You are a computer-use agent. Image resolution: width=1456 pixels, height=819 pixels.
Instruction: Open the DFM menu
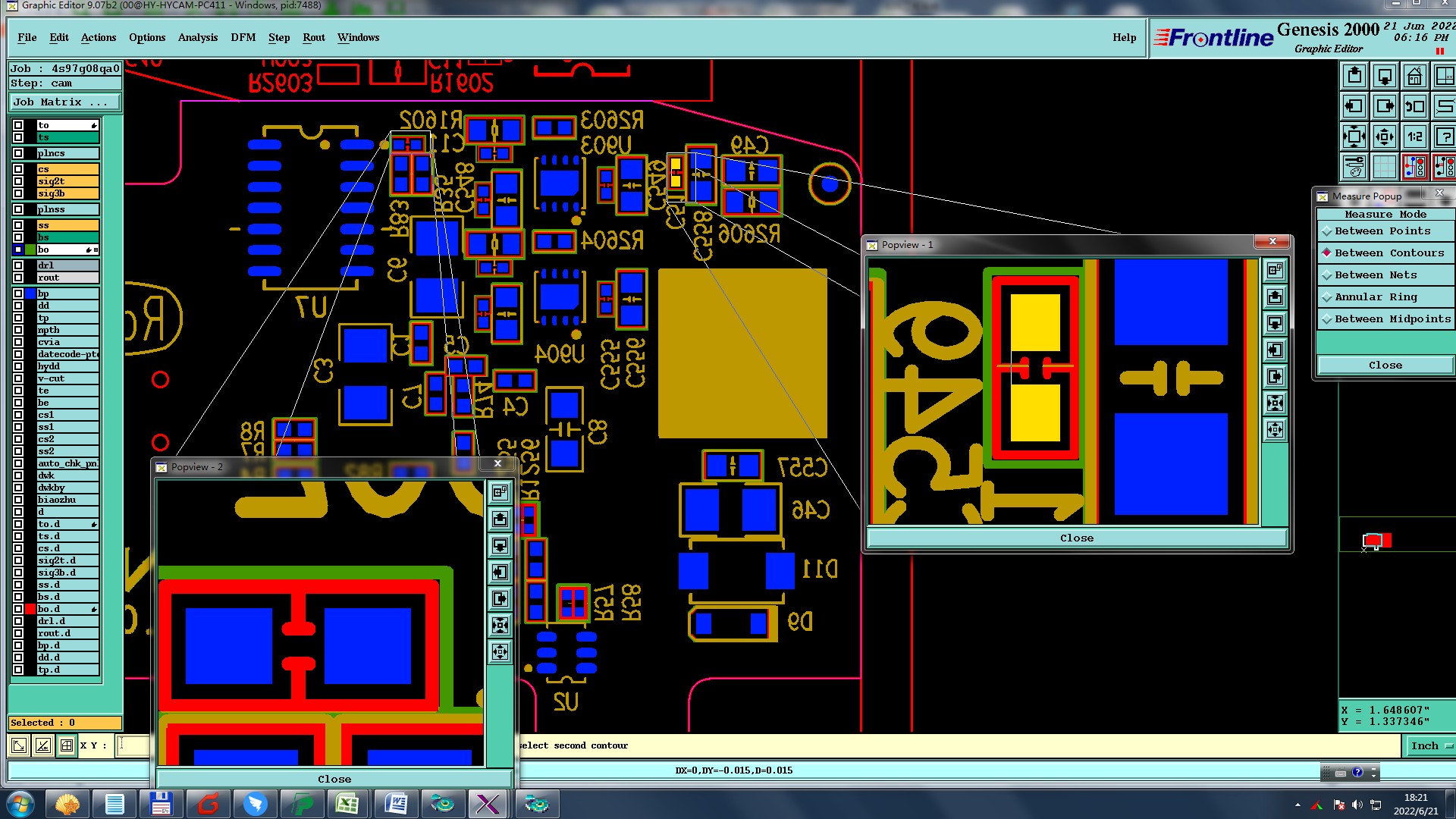(x=243, y=37)
